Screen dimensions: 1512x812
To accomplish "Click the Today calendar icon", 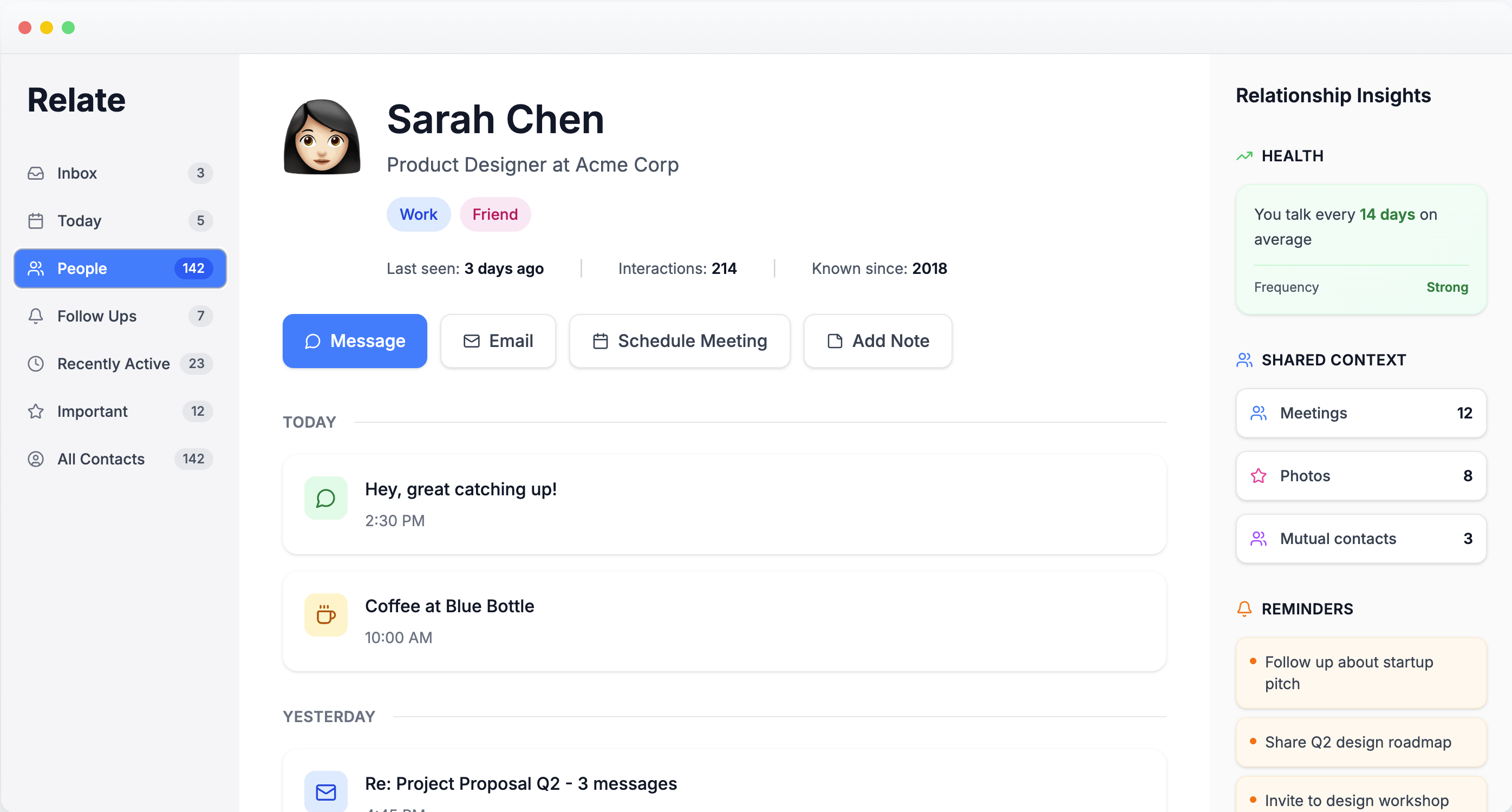I will (36, 221).
